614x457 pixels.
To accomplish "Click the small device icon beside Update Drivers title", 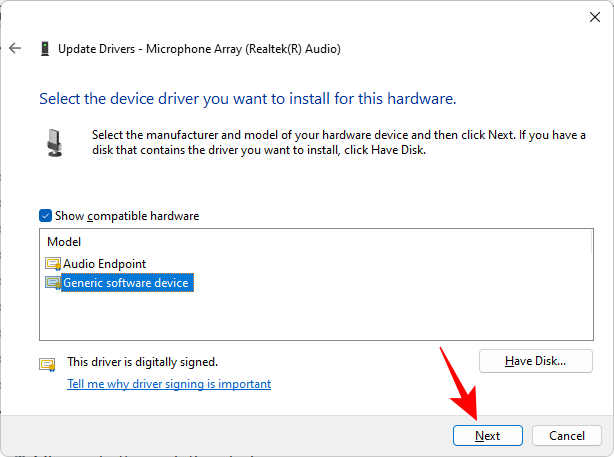I will point(45,48).
